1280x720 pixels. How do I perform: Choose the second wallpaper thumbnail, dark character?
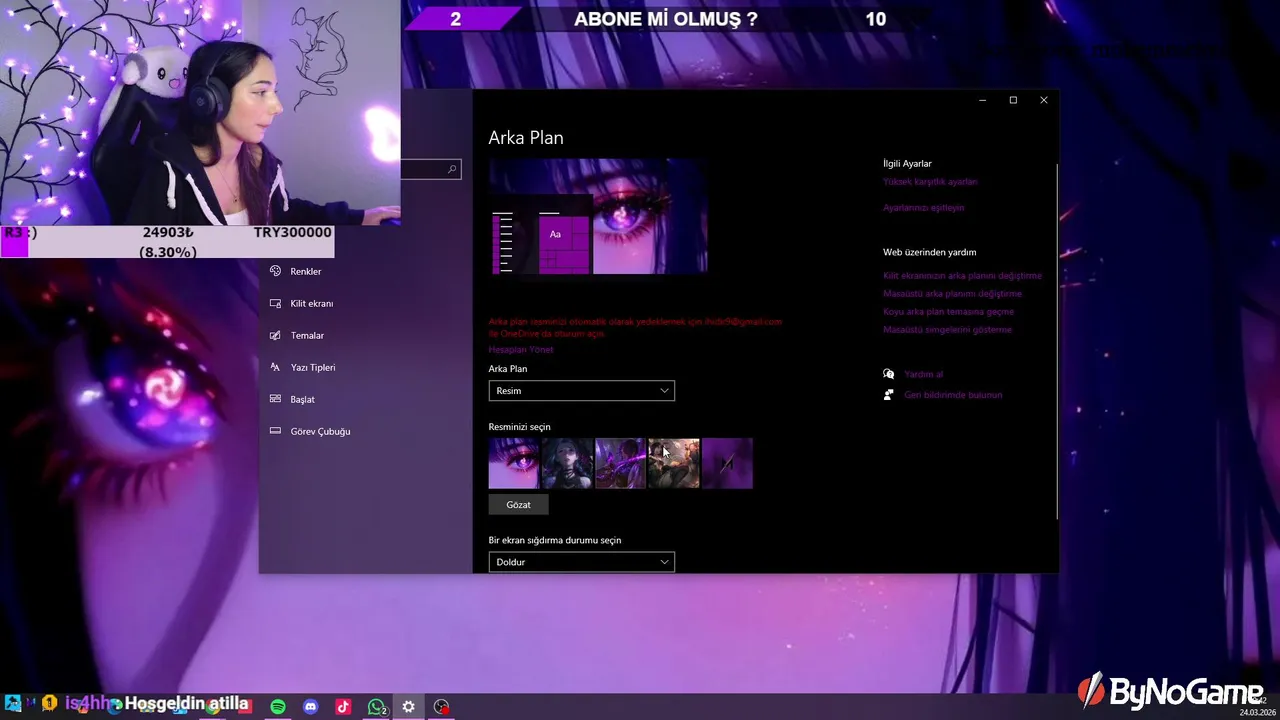click(x=567, y=463)
